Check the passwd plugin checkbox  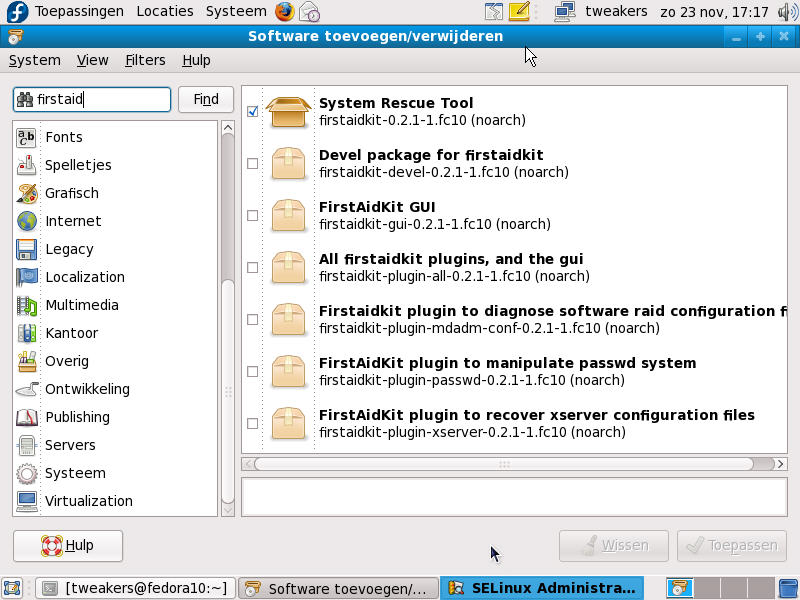point(253,371)
